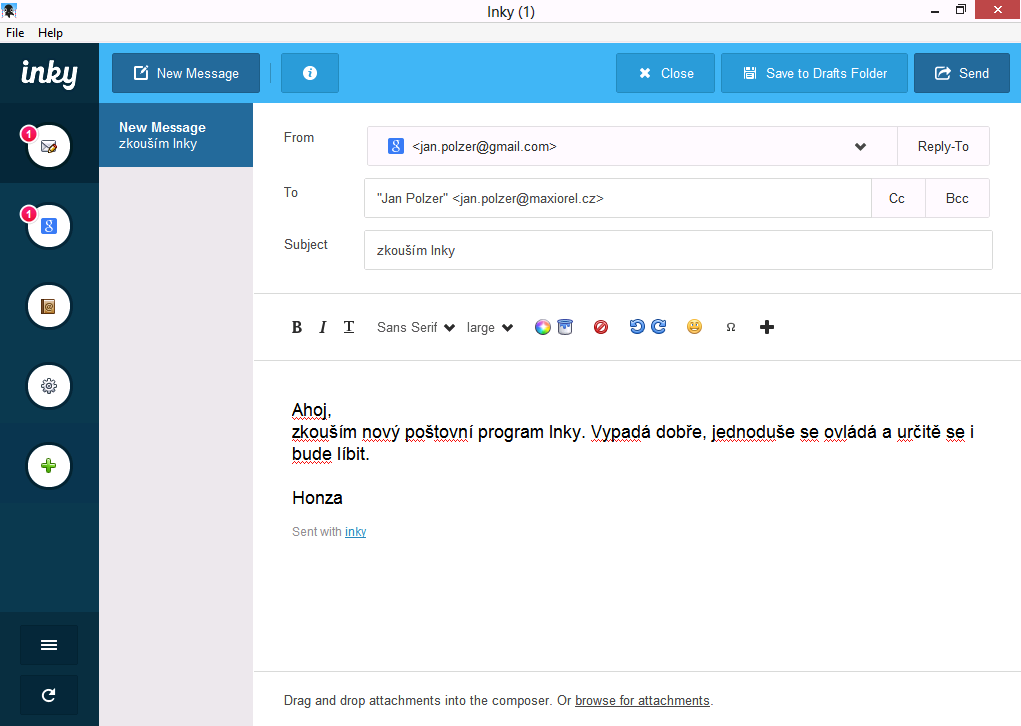The height and width of the screenshot is (726, 1021).
Task: Maximize the Inky window
Action: coord(960,10)
